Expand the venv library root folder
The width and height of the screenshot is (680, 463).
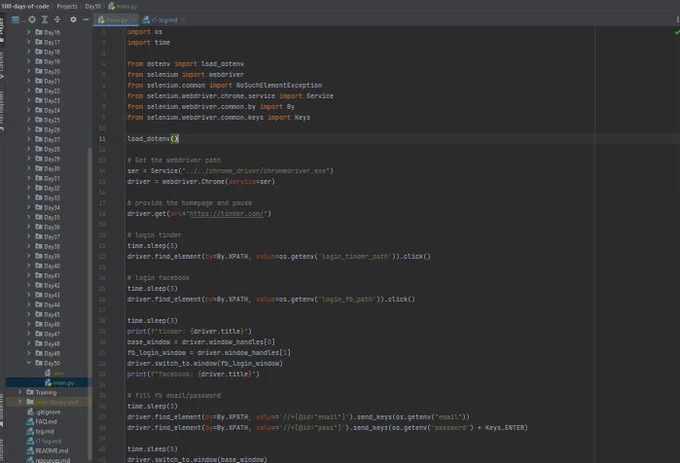pyautogui.click(x=20, y=402)
